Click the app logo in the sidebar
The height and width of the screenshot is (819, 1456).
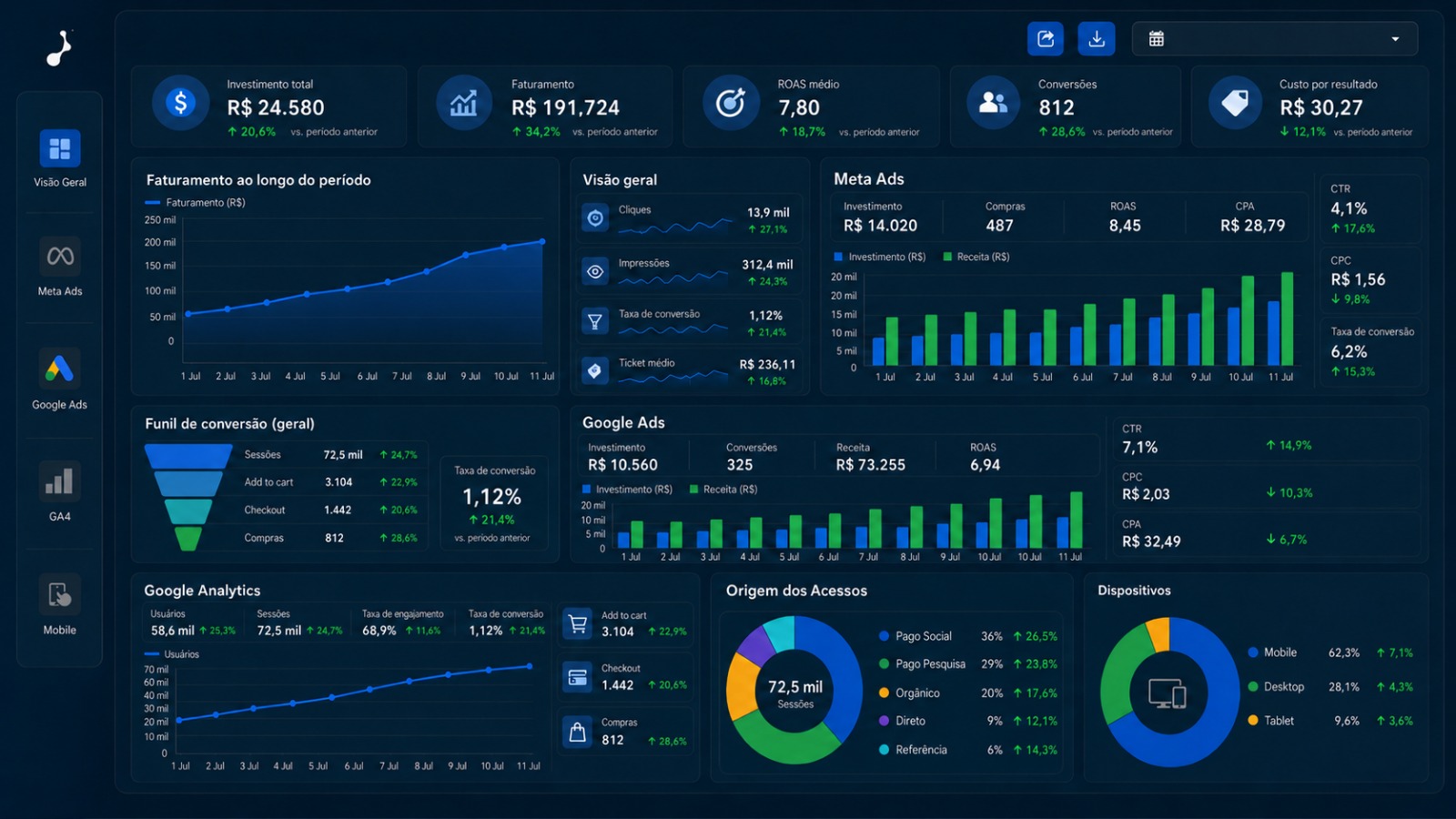(x=59, y=48)
